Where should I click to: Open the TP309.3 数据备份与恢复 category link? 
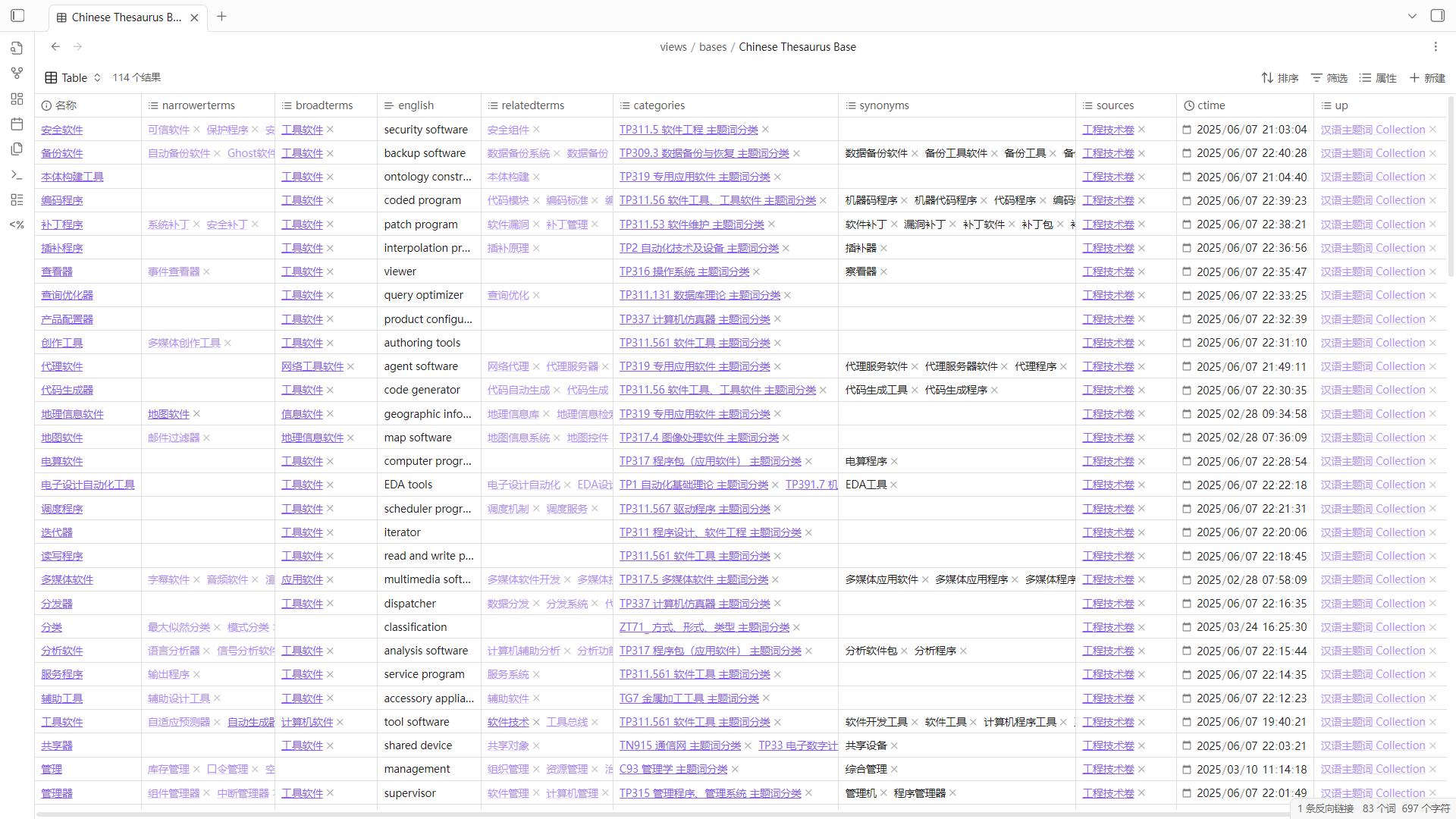[x=704, y=153]
